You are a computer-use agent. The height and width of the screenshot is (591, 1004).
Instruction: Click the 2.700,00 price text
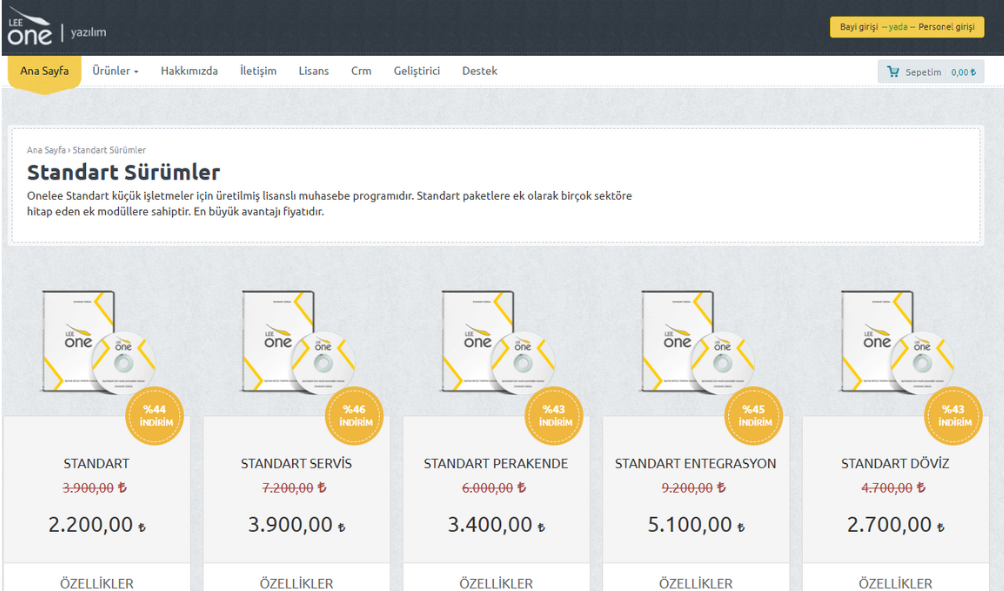896,524
